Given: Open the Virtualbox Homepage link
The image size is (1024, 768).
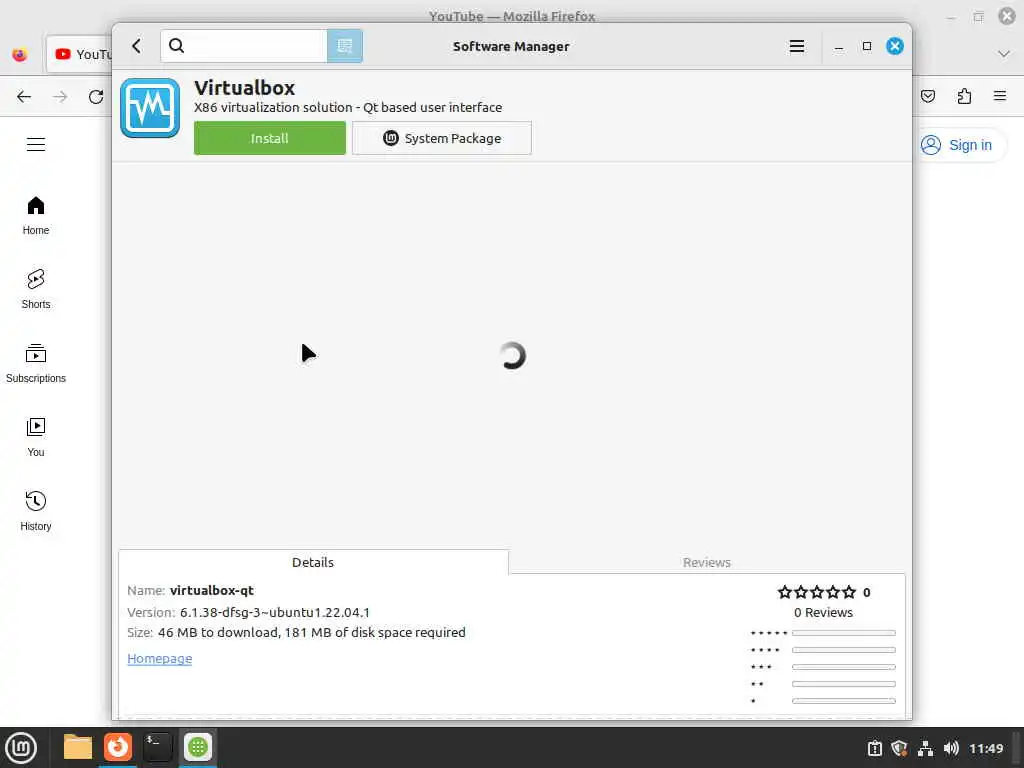Looking at the screenshot, I should [159, 658].
